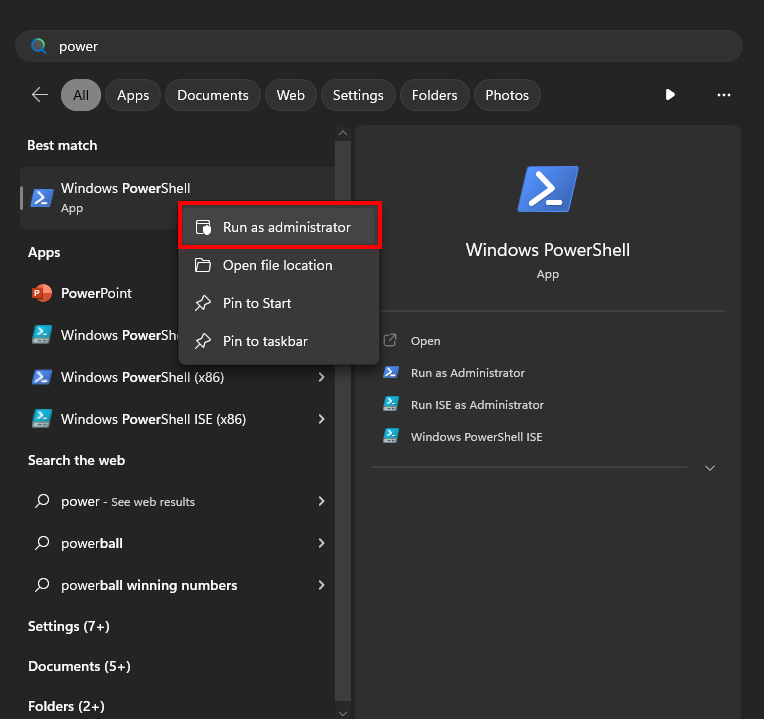Click the search icon beside 'power' web result
This screenshot has width=764, height=719.
click(x=42, y=501)
